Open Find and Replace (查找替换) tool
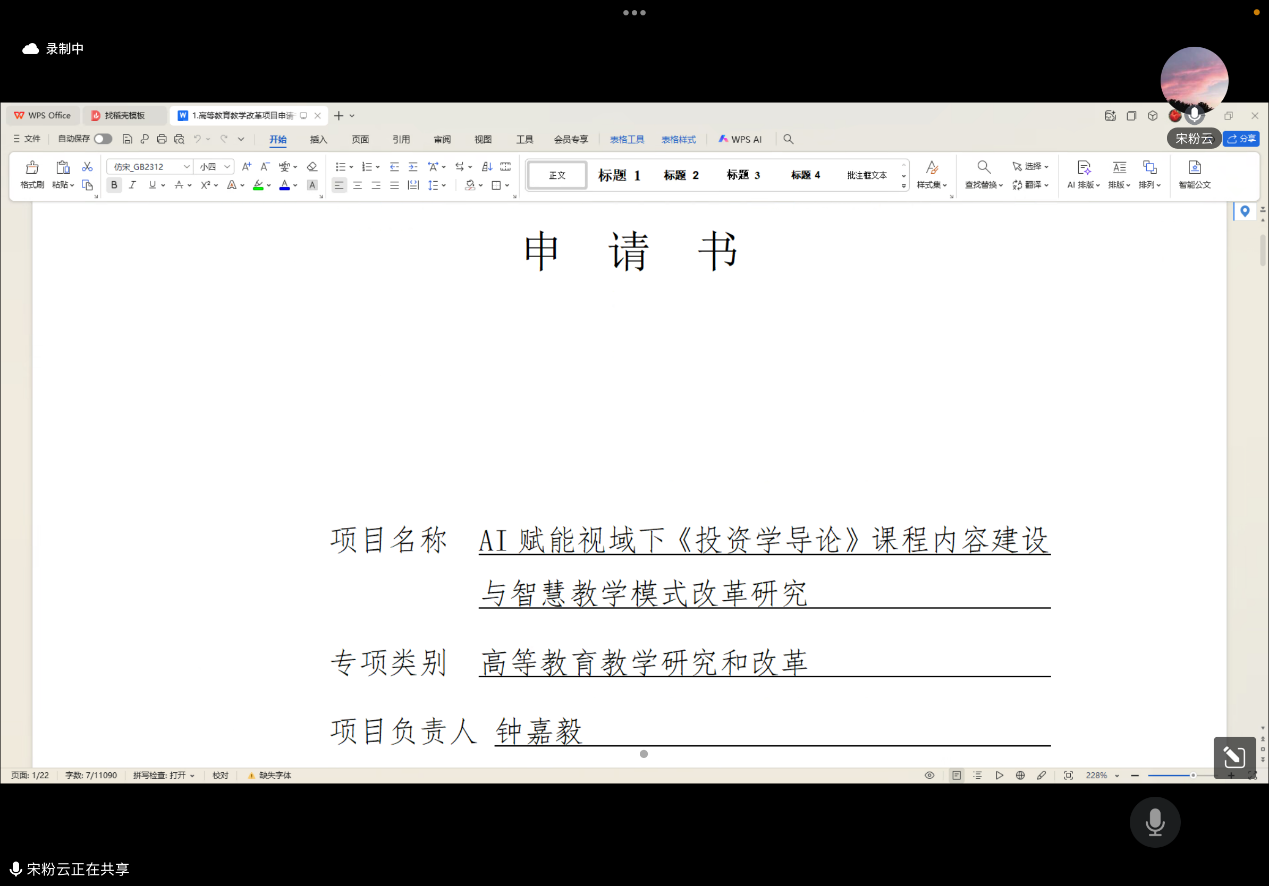 pyautogui.click(x=984, y=168)
